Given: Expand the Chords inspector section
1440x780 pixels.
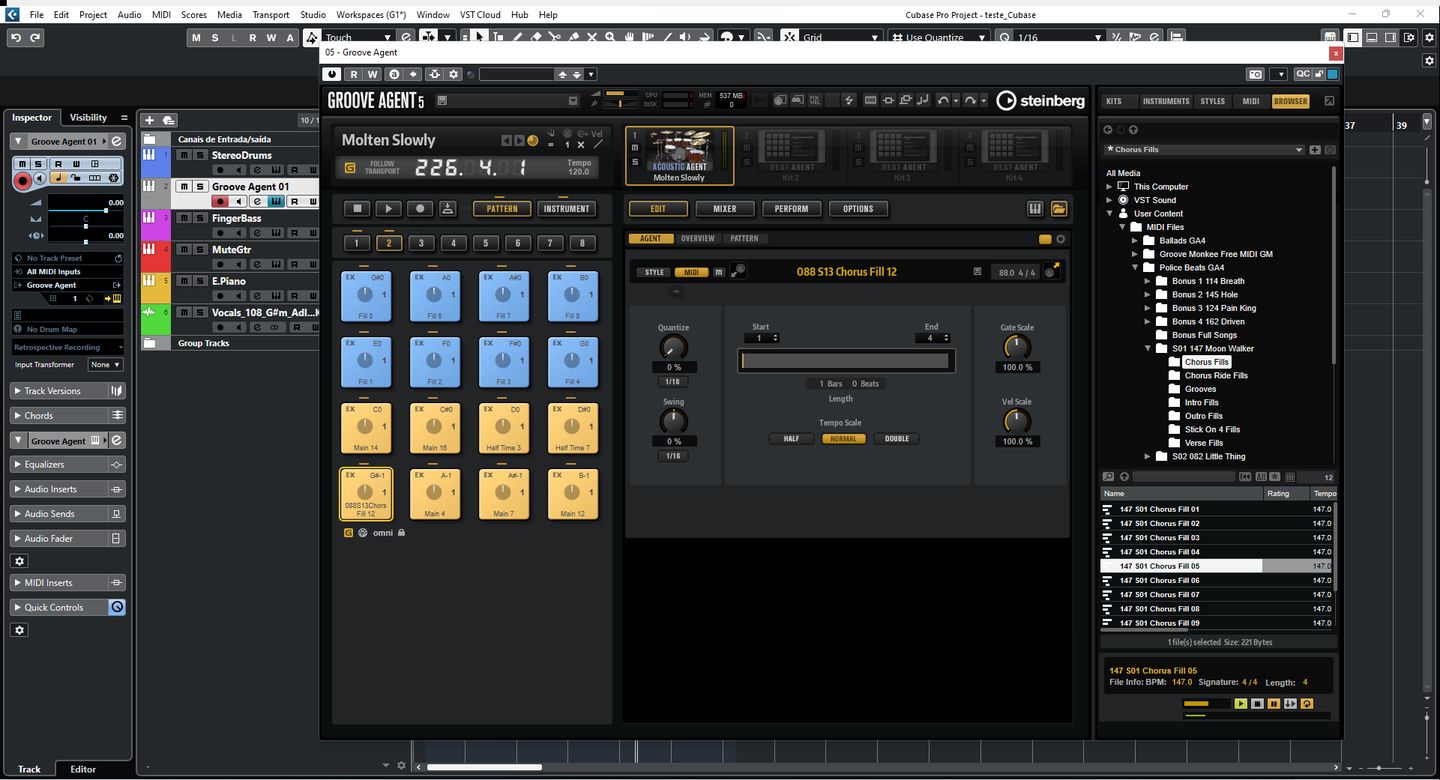Looking at the screenshot, I should coord(17,416).
